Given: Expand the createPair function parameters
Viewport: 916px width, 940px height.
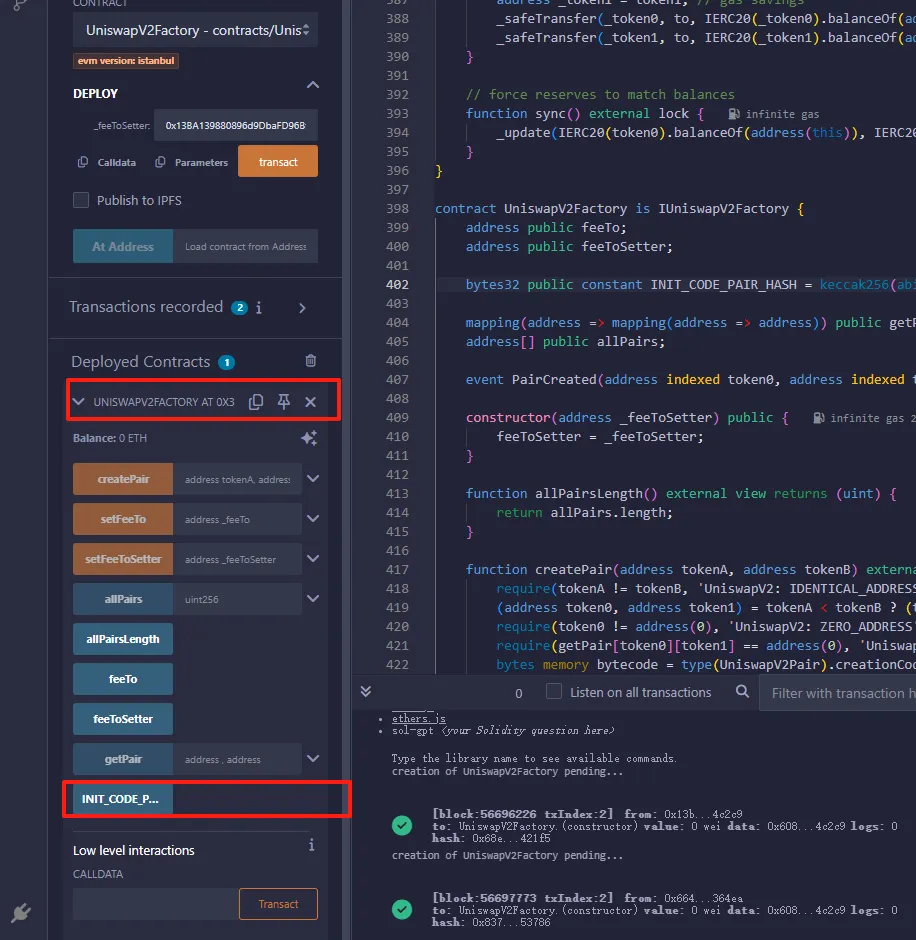Looking at the screenshot, I should pos(313,479).
